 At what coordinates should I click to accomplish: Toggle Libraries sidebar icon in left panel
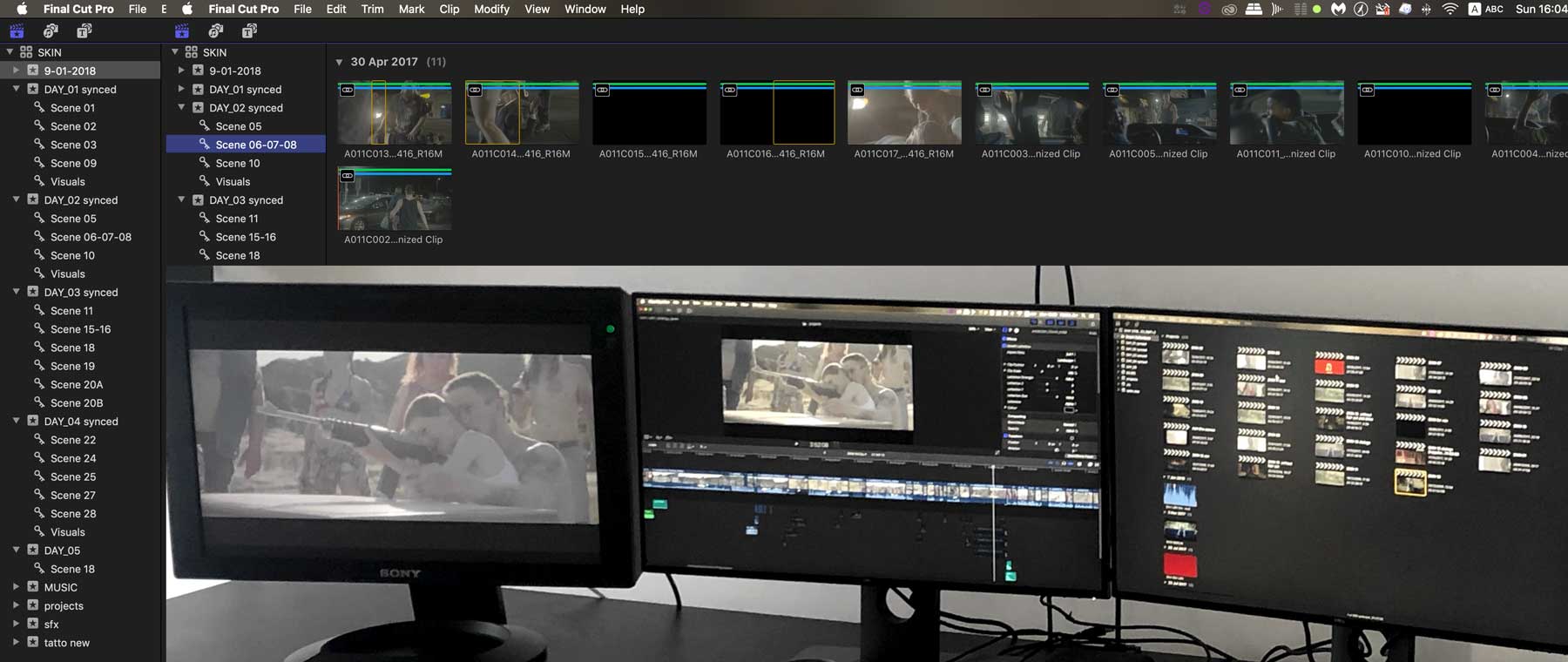pos(17,30)
